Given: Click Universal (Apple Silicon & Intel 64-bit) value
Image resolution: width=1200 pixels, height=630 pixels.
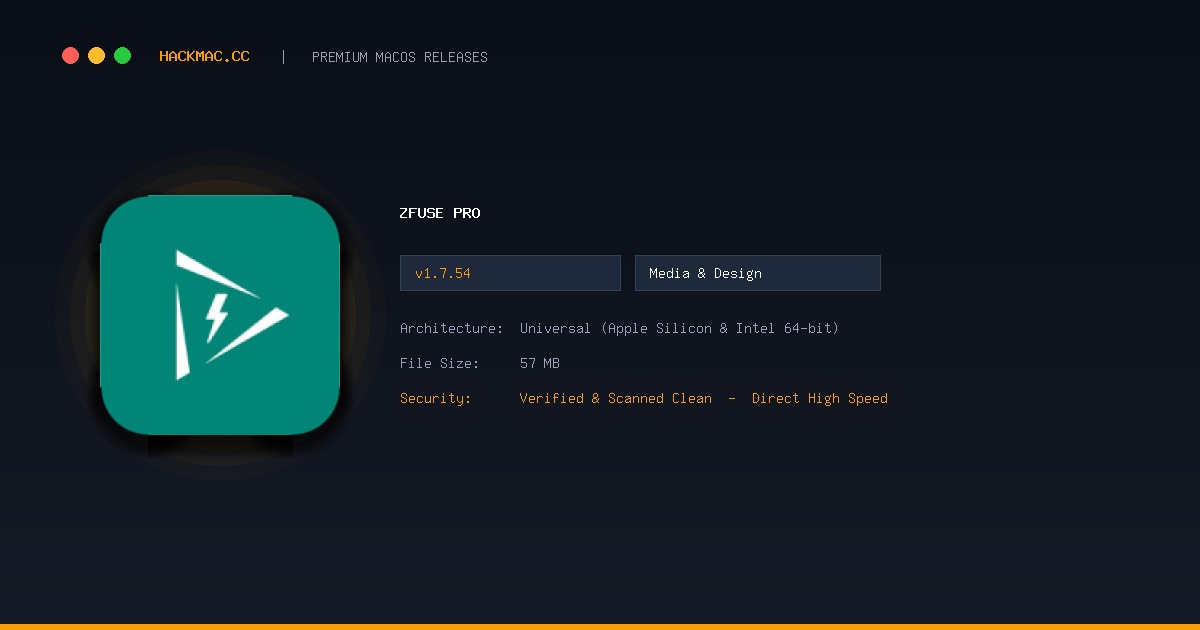Looking at the screenshot, I should tap(679, 328).
